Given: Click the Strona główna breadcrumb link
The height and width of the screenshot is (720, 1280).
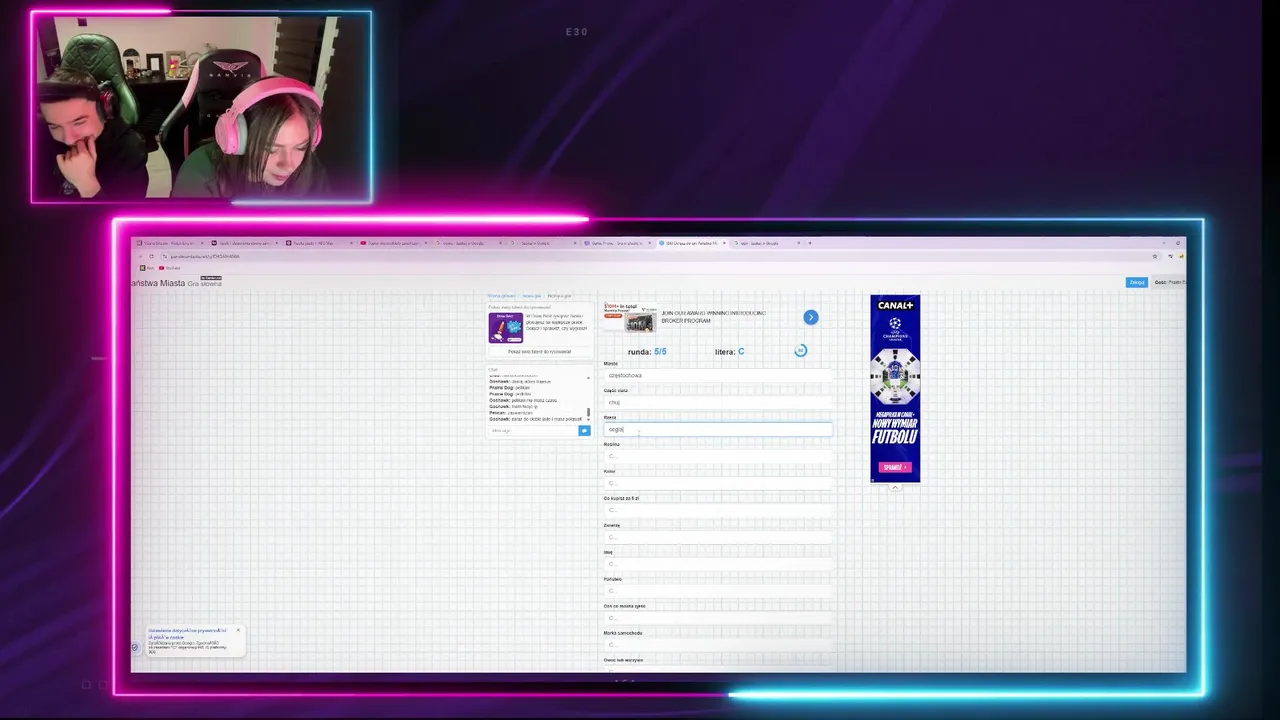Looking at the screenshot, I should coord(502,296).
